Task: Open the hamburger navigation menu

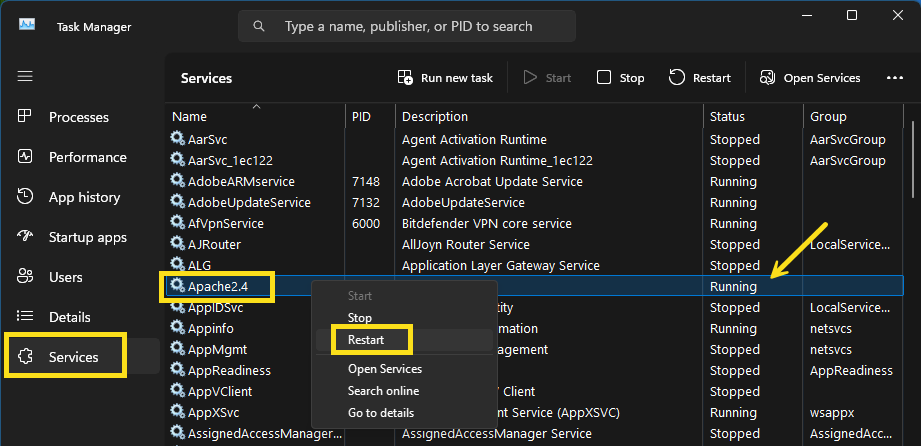Action: pyautogui.click(x=25, y=76)
